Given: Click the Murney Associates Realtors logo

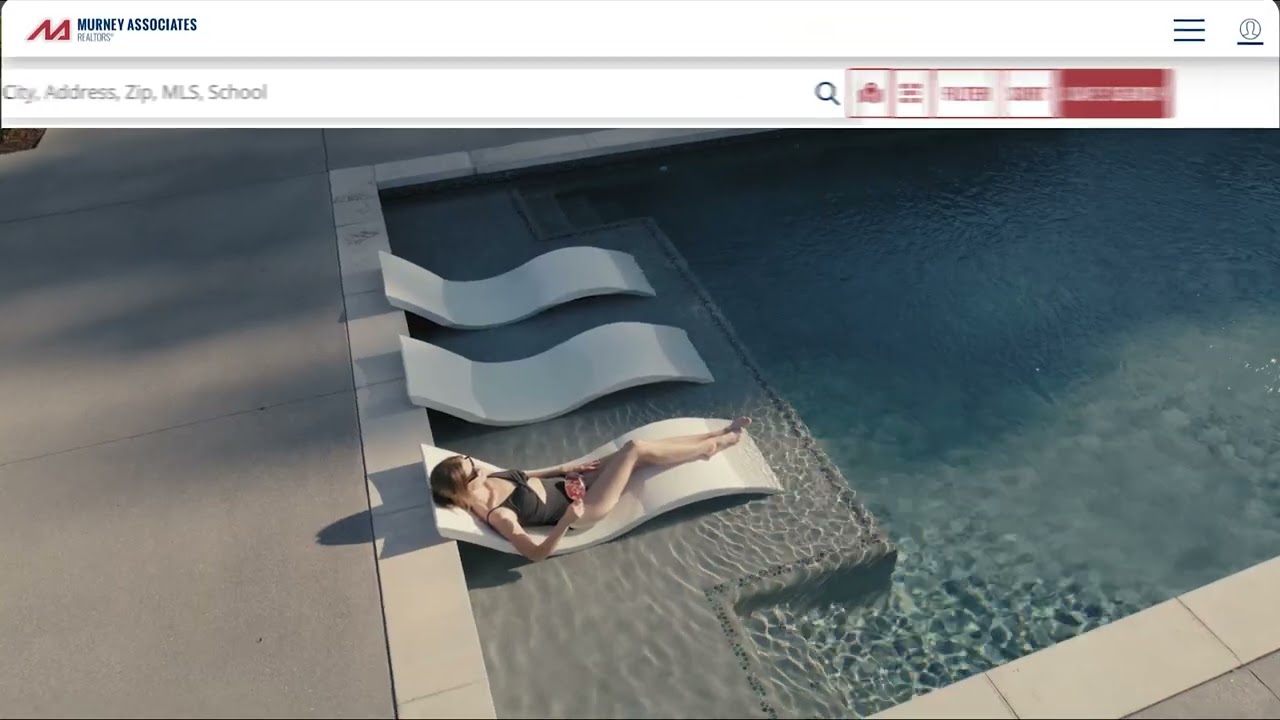Looking at the screenshot, I should tap(112, 29).
